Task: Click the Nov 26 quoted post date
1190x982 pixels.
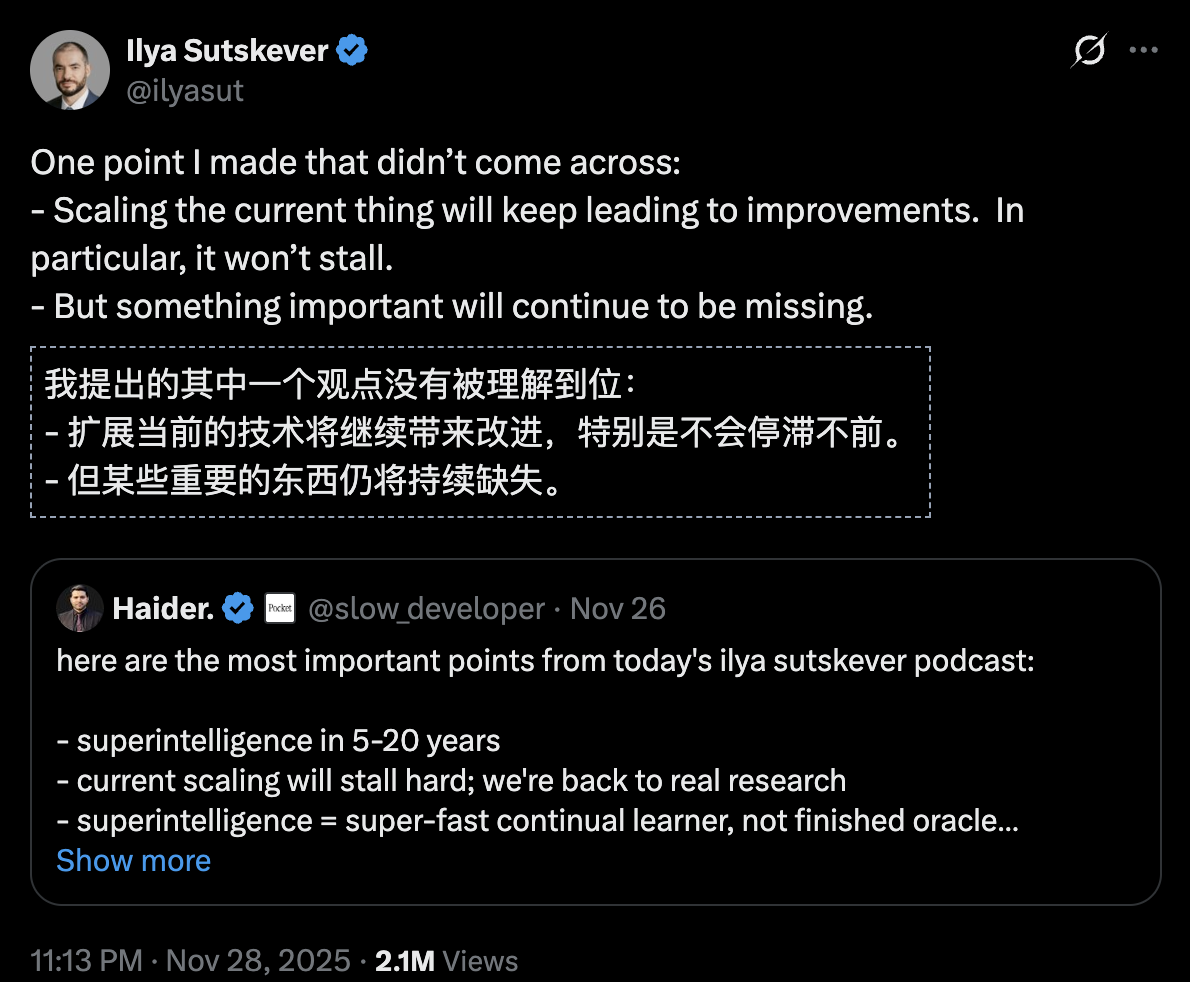Action: click(618, 608)
